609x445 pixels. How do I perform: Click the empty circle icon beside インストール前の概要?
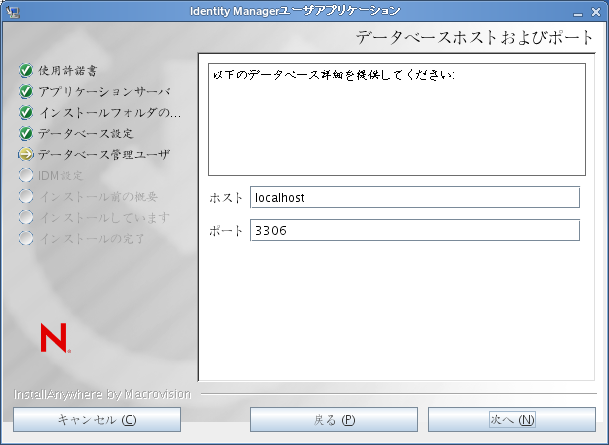[26, 196]
